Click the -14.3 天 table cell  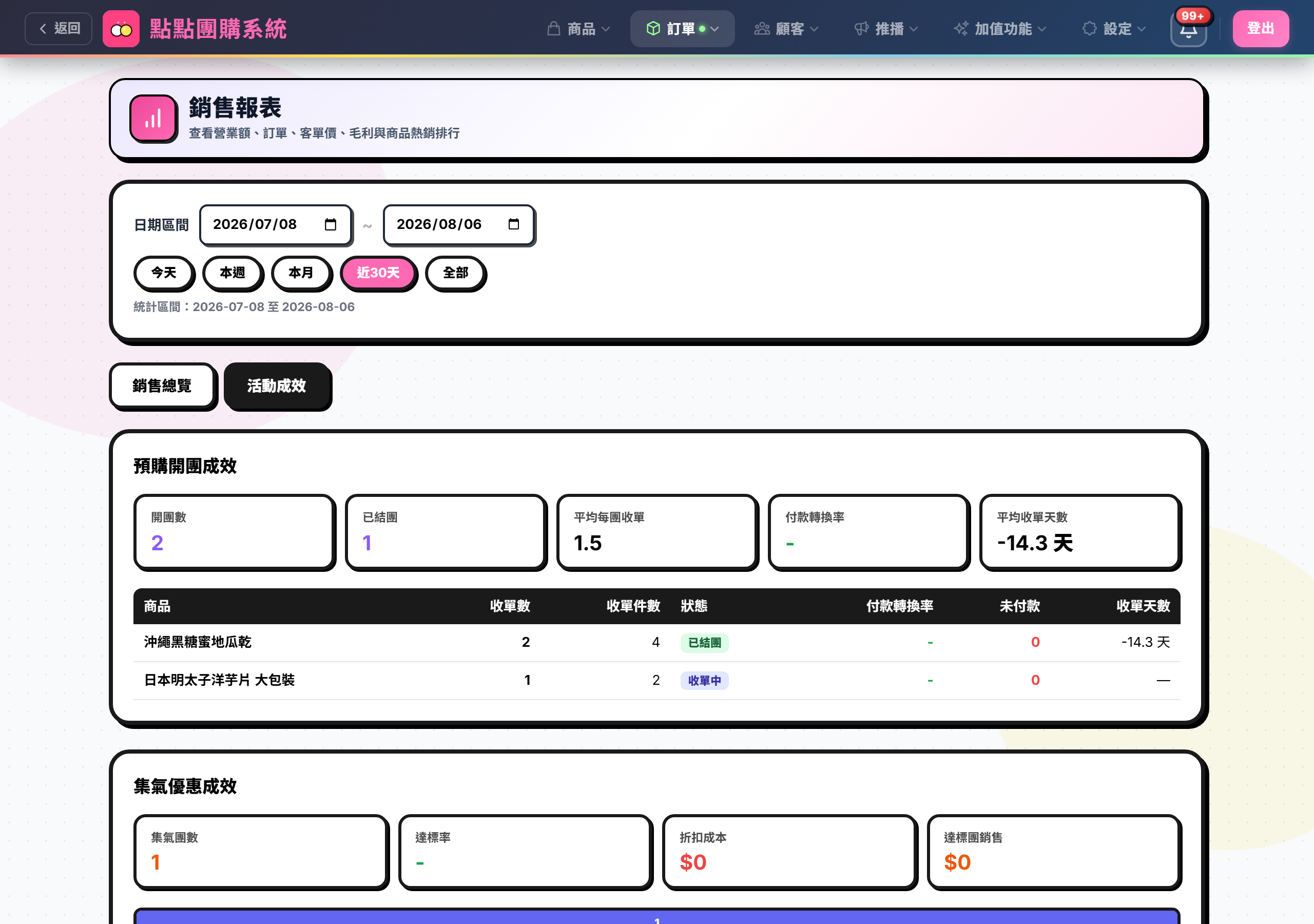point(1145,642)
